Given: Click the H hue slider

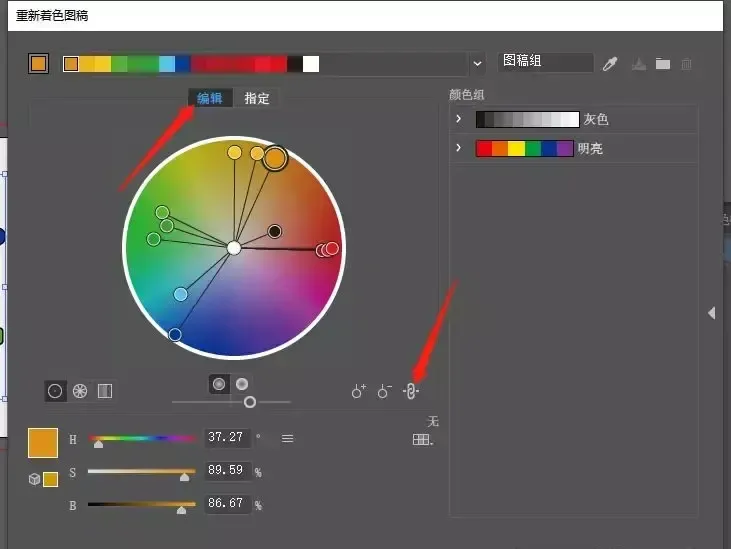Looking at the screenshot, I should [x=142, y=439].
